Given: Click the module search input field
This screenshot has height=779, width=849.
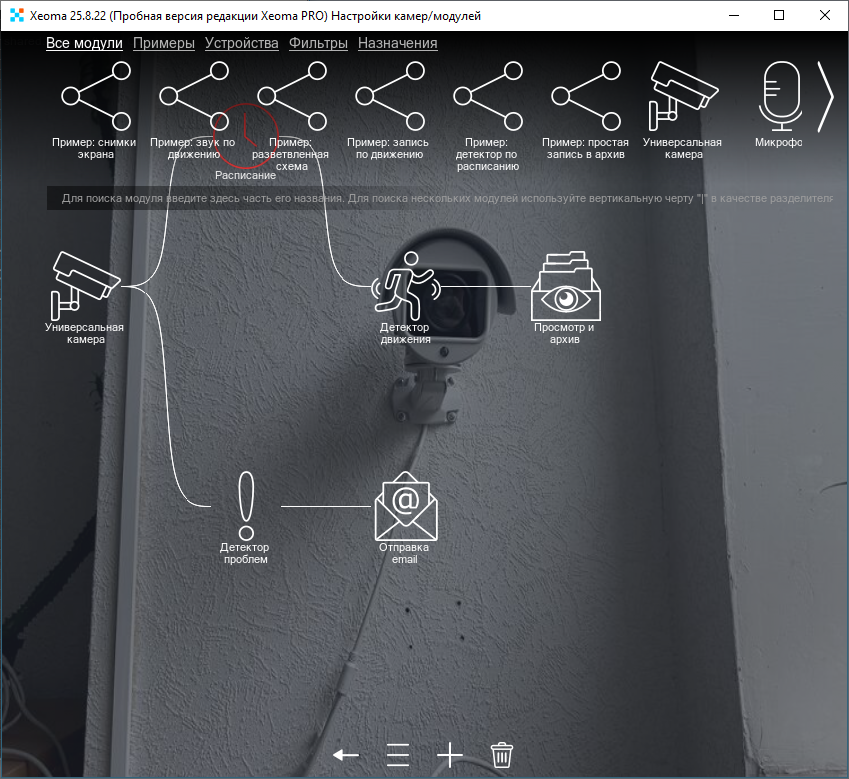Looking at the screenshot, I should point(440,198).
